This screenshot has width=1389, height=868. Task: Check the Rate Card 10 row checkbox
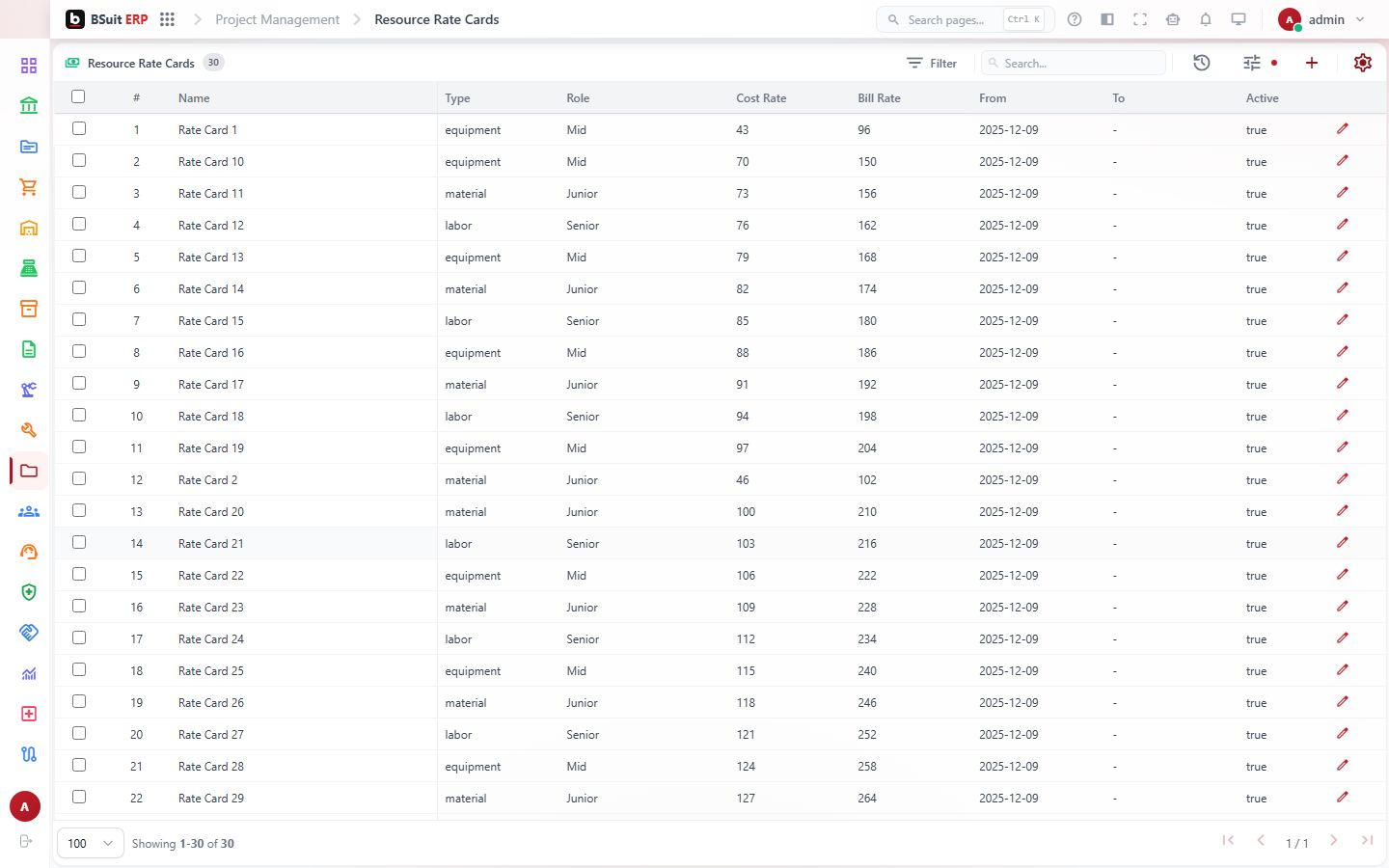[79, 160]
